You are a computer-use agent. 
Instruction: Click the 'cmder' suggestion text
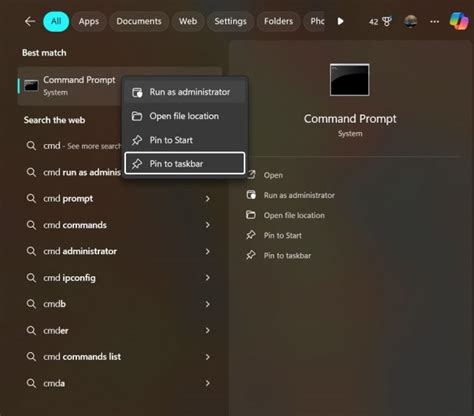click(x=56, y=330)
